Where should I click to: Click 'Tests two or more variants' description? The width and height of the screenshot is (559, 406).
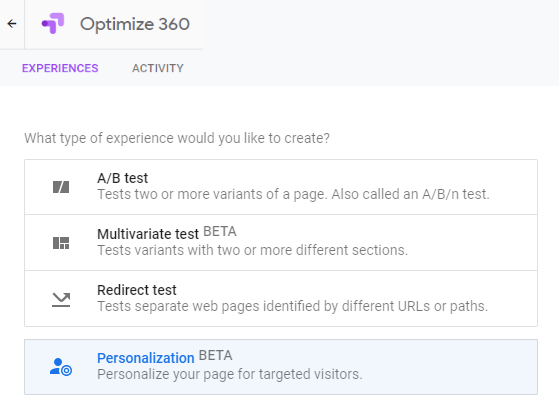pos(293,194)
